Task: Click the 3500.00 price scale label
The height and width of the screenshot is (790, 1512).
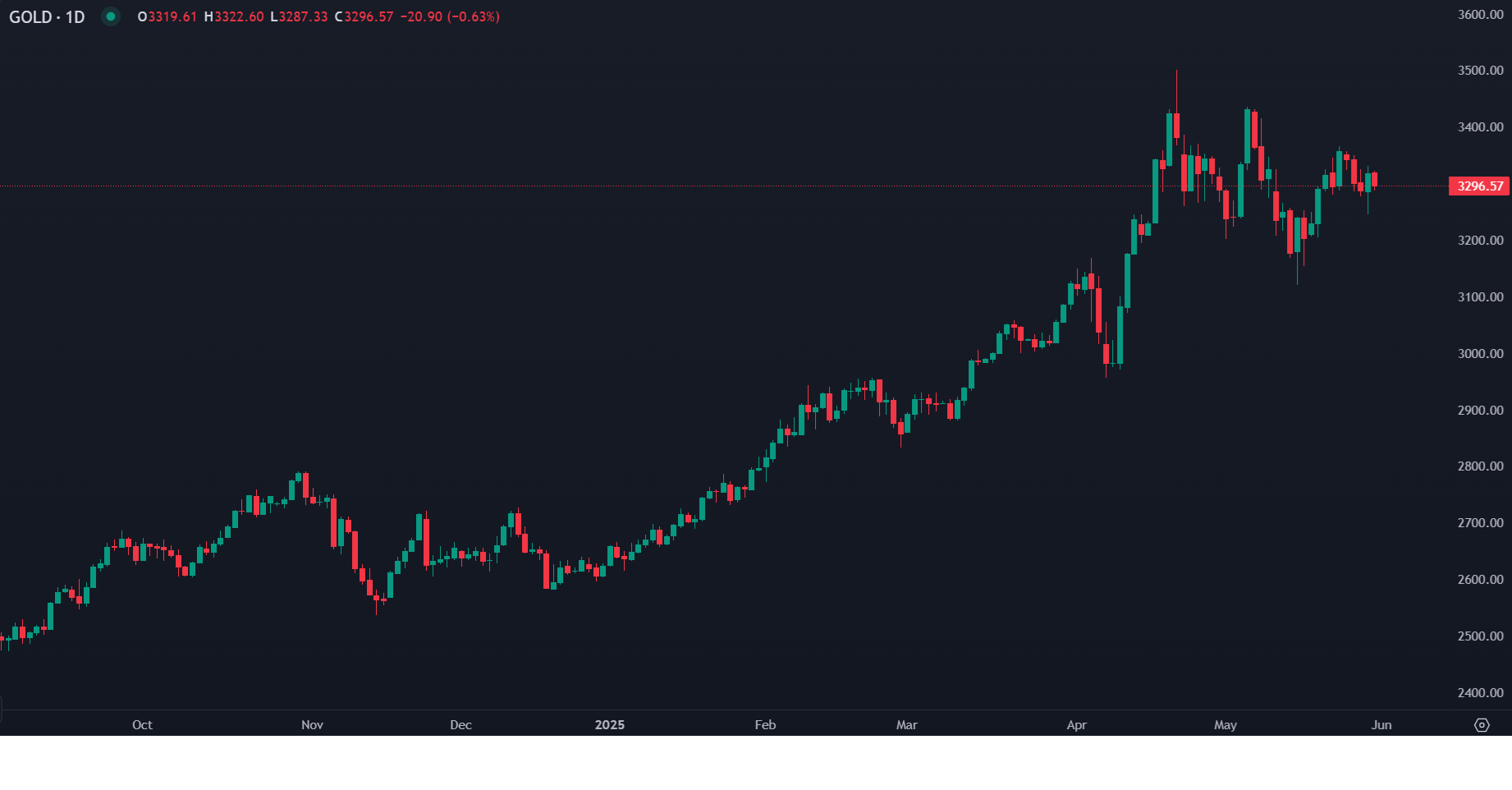Action: click(x=1480, y=71)
